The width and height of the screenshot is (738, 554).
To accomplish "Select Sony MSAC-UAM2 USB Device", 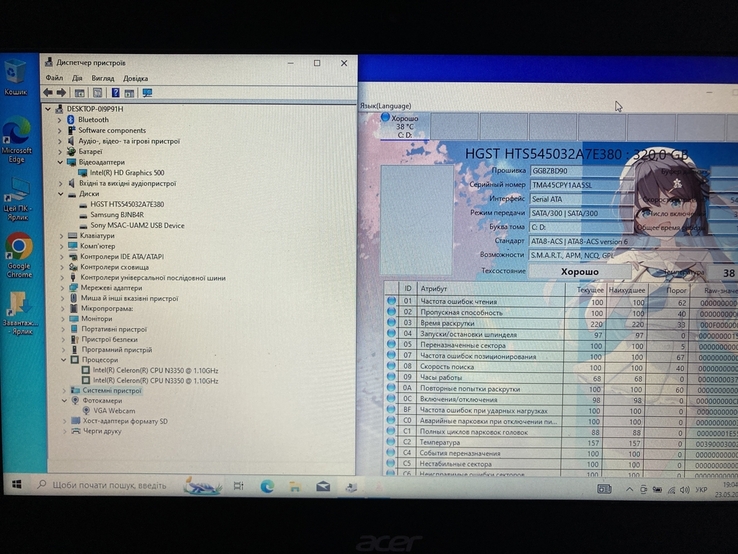I will (x=137, y=225).
